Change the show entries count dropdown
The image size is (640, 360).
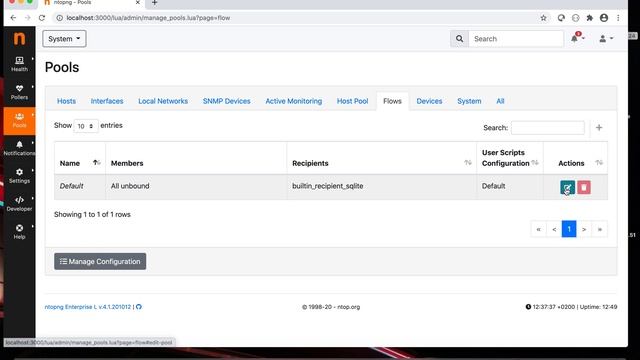pyautogui.click(x=86, y=126)
